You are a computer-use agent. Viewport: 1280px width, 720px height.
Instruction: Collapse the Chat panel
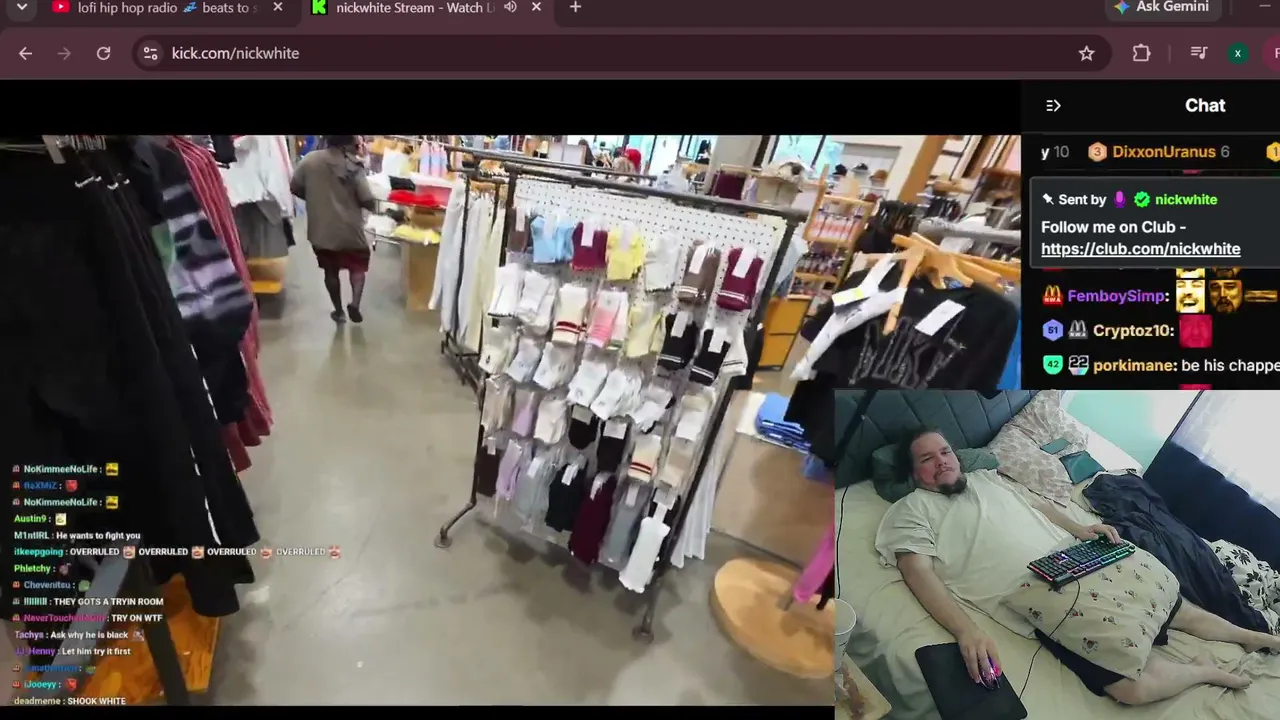(x=1053, y=105)
